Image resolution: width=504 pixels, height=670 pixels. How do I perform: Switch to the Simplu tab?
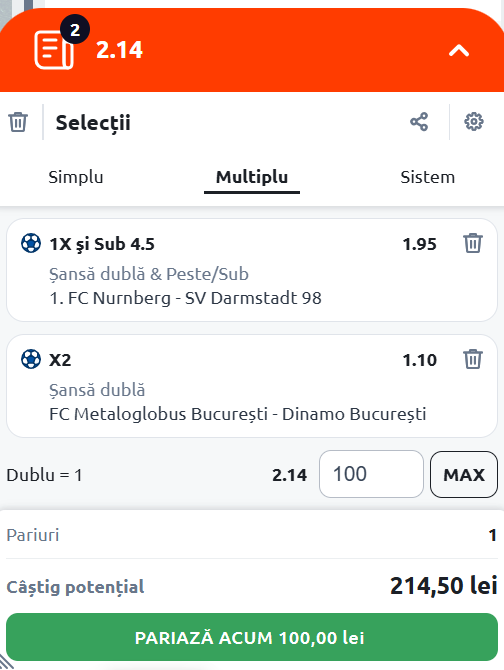tap(76, 177)
